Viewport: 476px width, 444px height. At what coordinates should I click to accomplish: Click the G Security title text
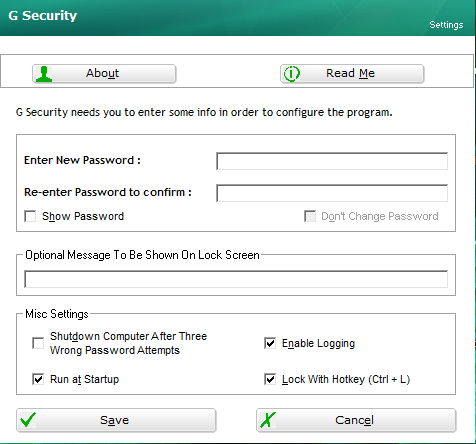tap(43, 15)
